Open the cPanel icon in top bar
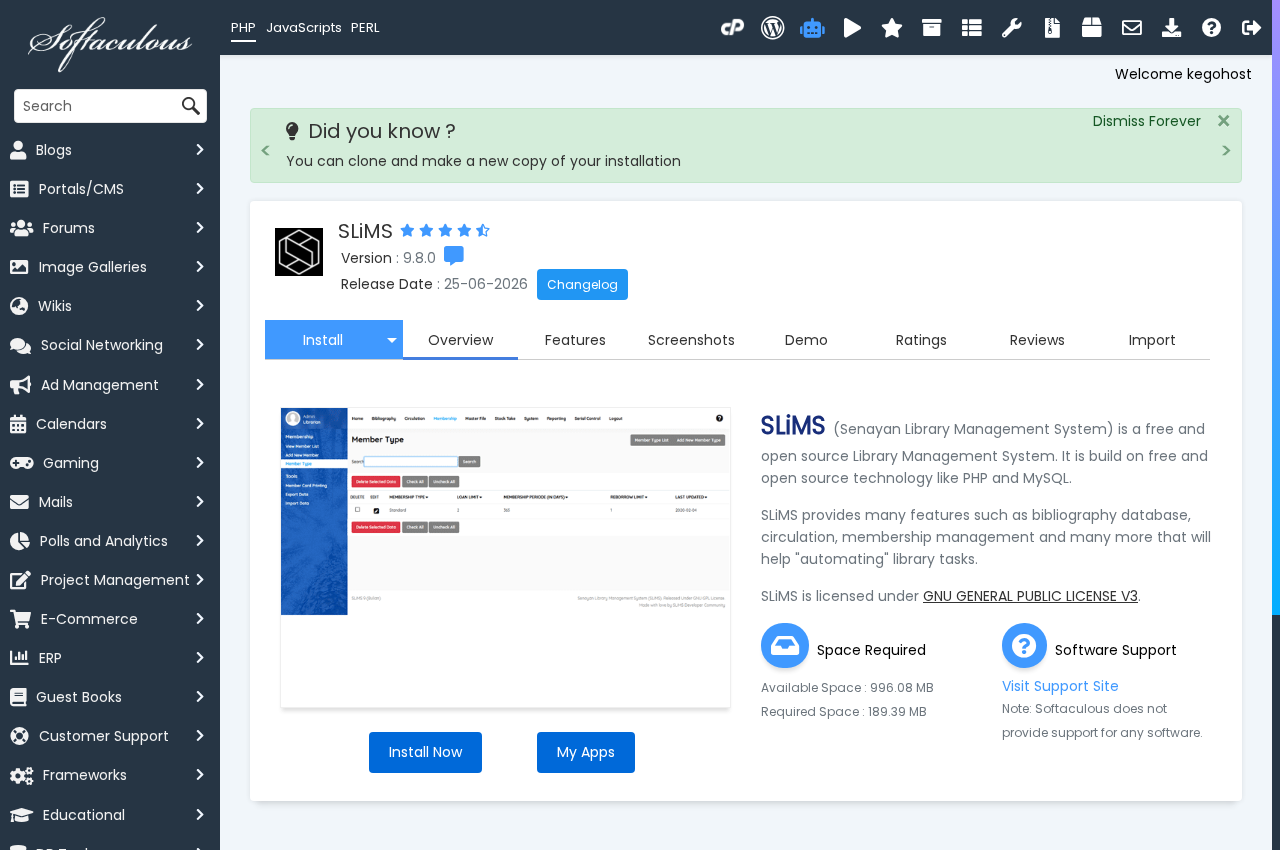1280x850 pixels. (x=732, y=28)
